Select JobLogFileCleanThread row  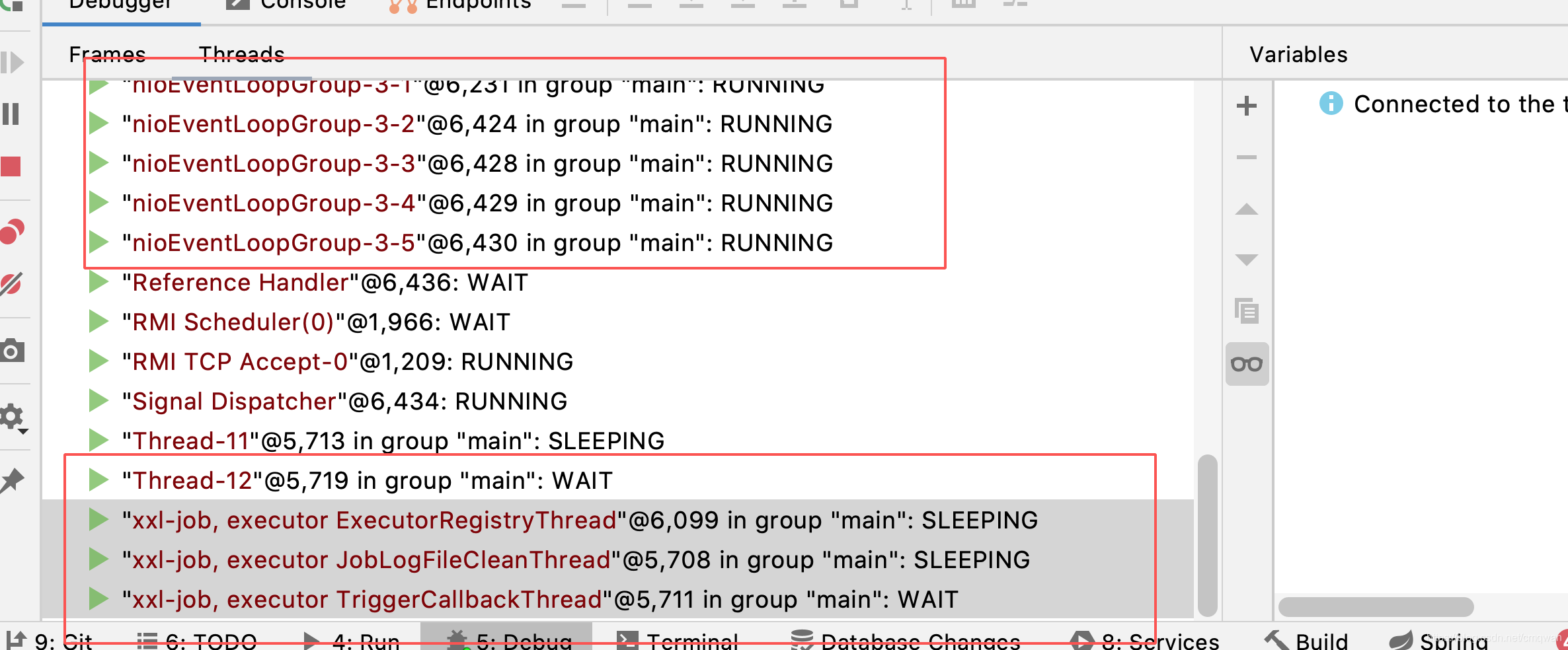(618, 560)
